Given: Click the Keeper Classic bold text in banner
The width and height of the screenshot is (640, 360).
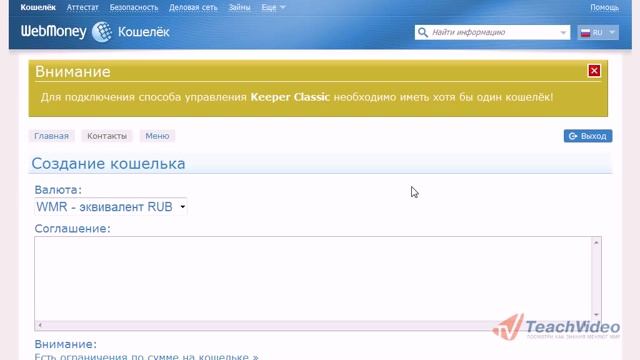Looking at the screenshot, I should click(x=290, y=97).
